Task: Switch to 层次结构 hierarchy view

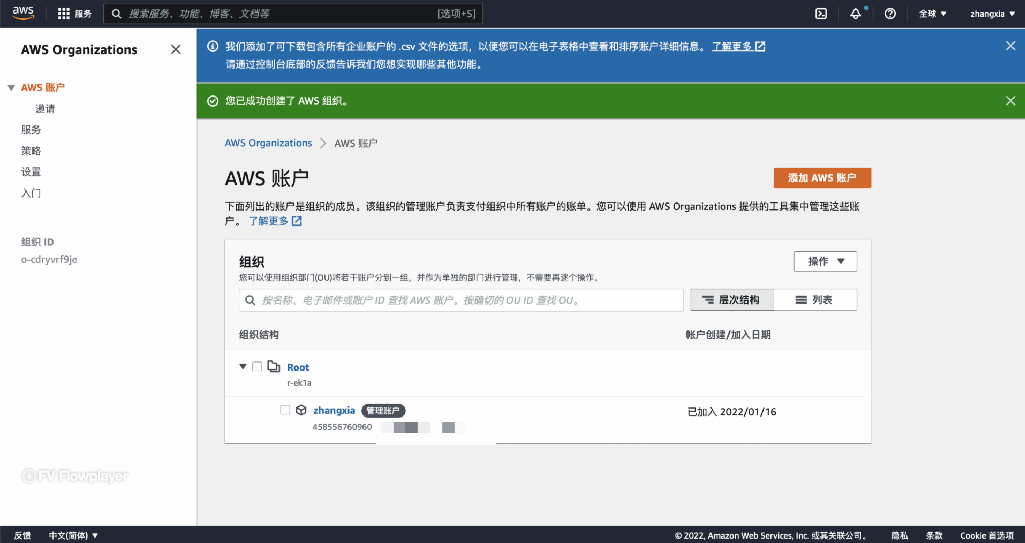Action: [731, 300]
